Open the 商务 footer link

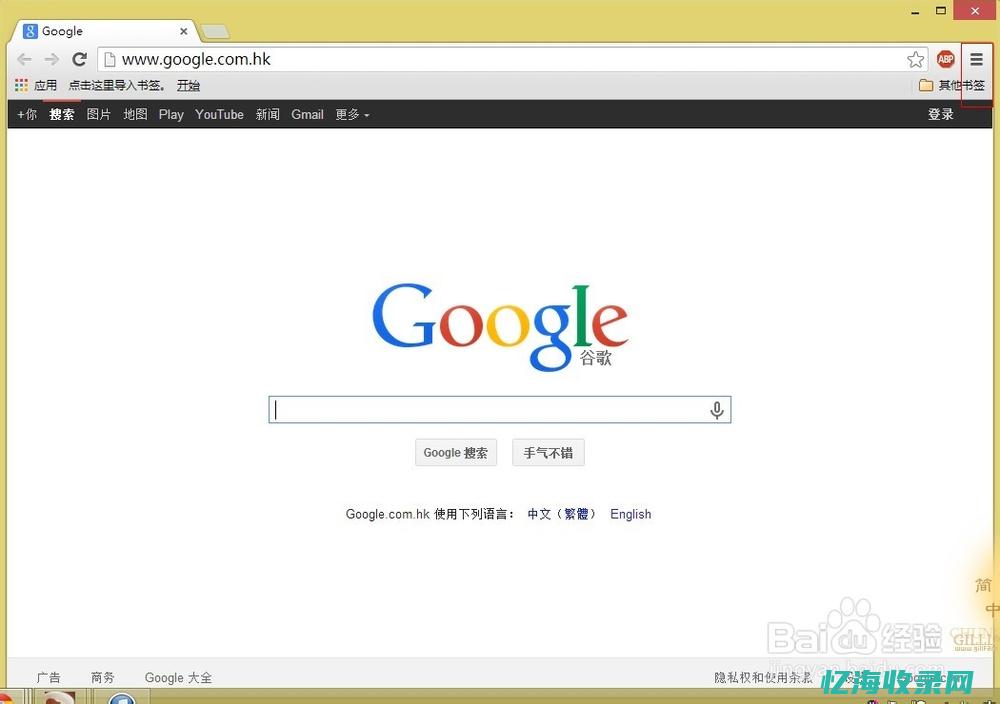click(x=103, y=677)
